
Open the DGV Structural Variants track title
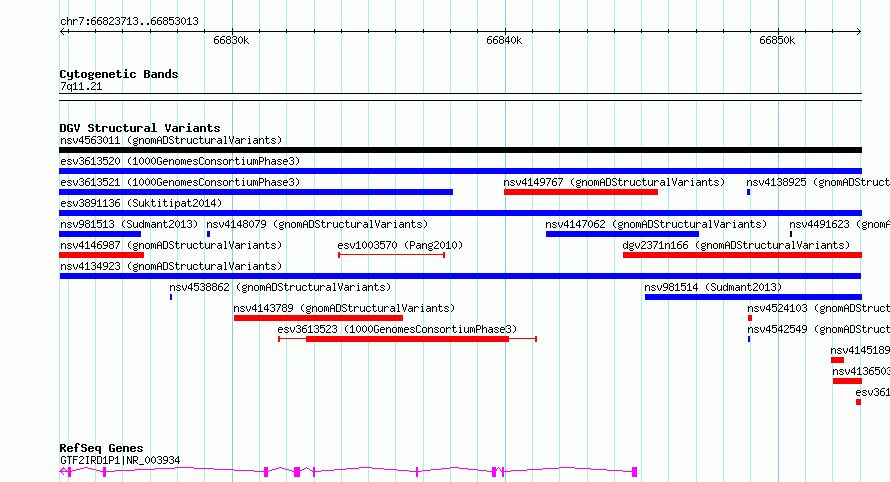tap(140, 128)
